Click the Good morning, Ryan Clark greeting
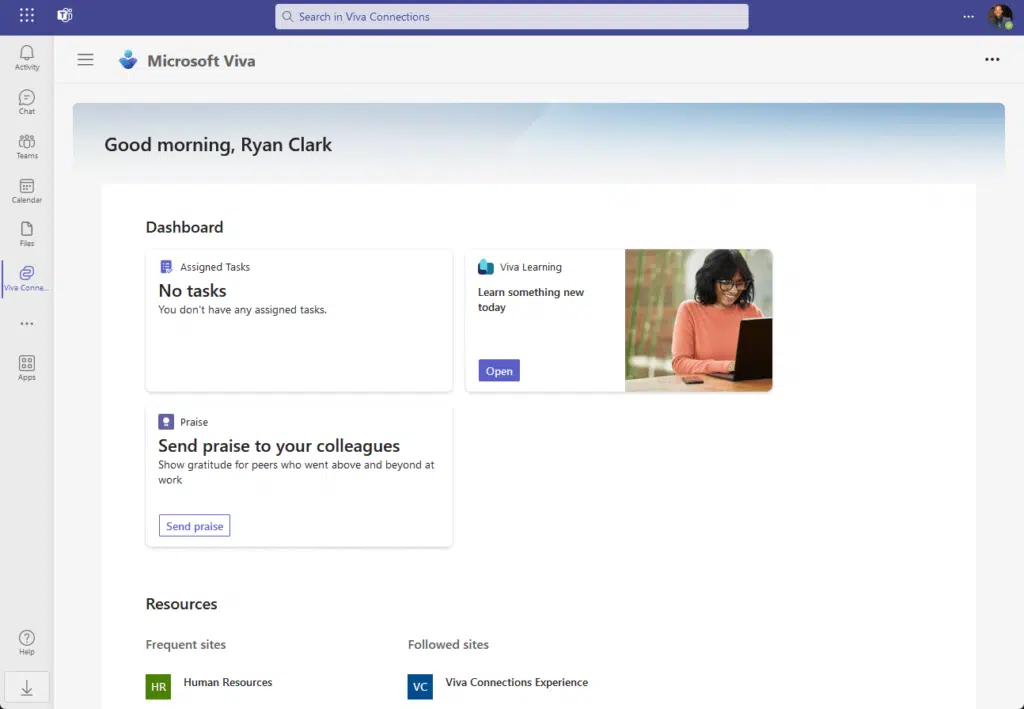The image size is (1024, 709). (218, 144)
